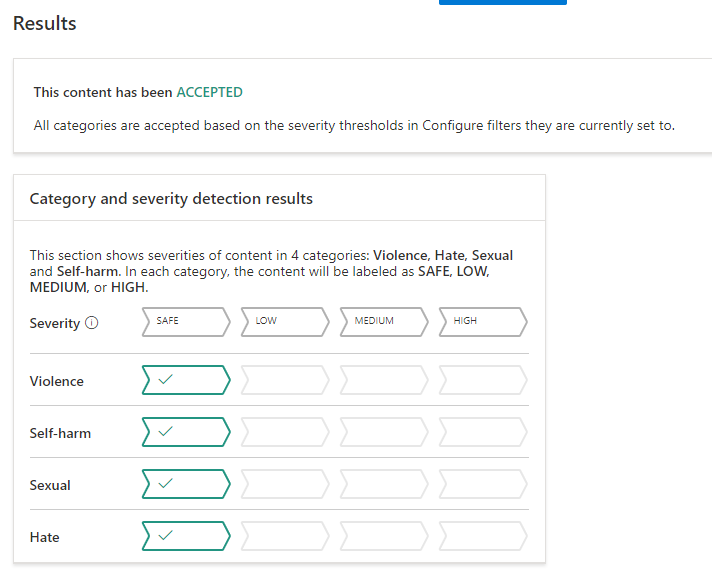This screenshot has height=588, width=712.
Task: Click the Violence LOW severity box
Action: (x=285, y=380)
